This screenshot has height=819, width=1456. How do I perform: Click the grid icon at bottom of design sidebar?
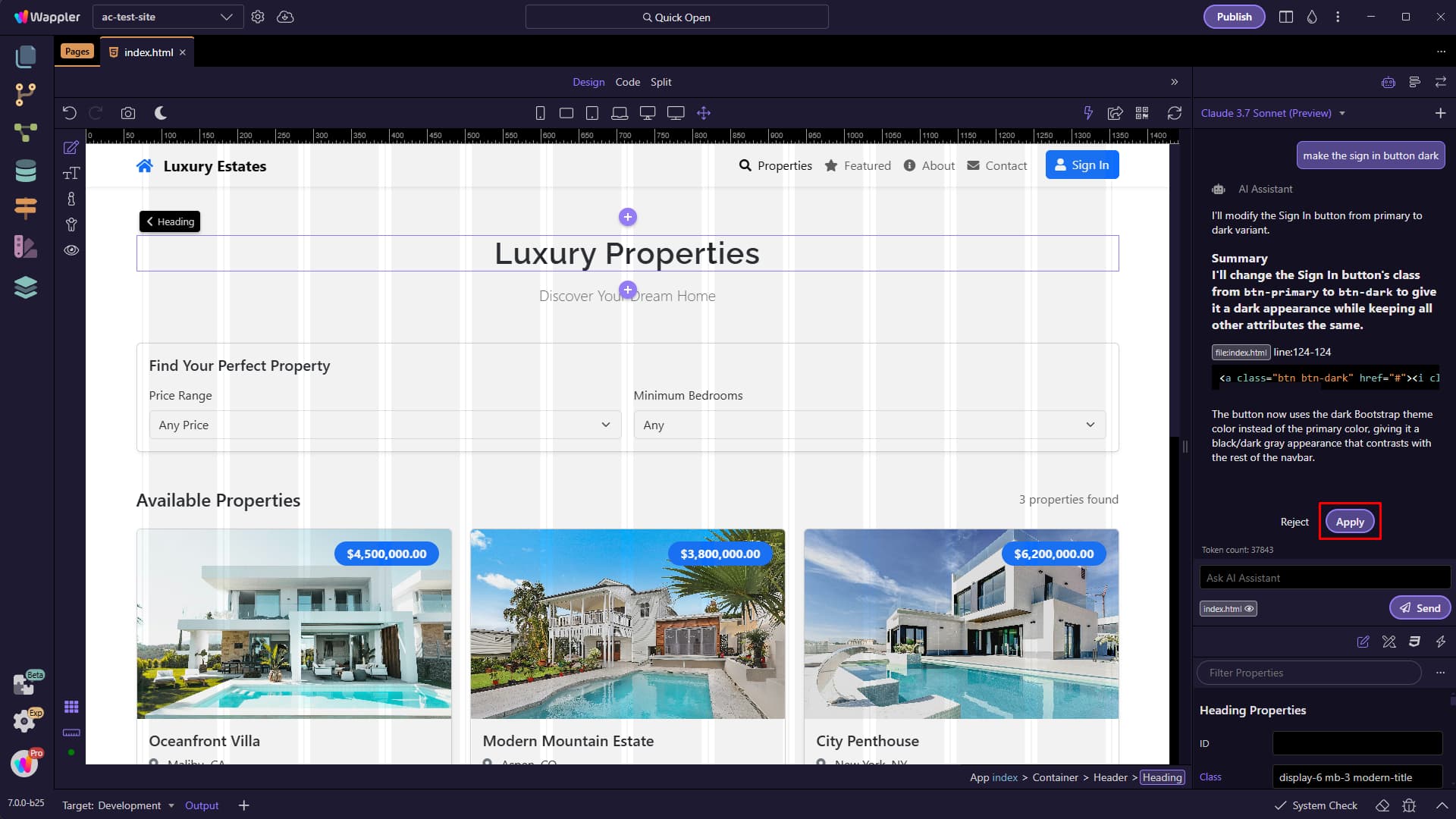(71, 707)
